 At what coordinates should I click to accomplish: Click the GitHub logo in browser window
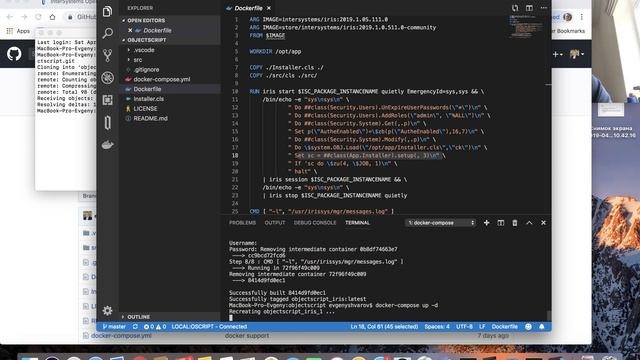[x=14, y=54]
